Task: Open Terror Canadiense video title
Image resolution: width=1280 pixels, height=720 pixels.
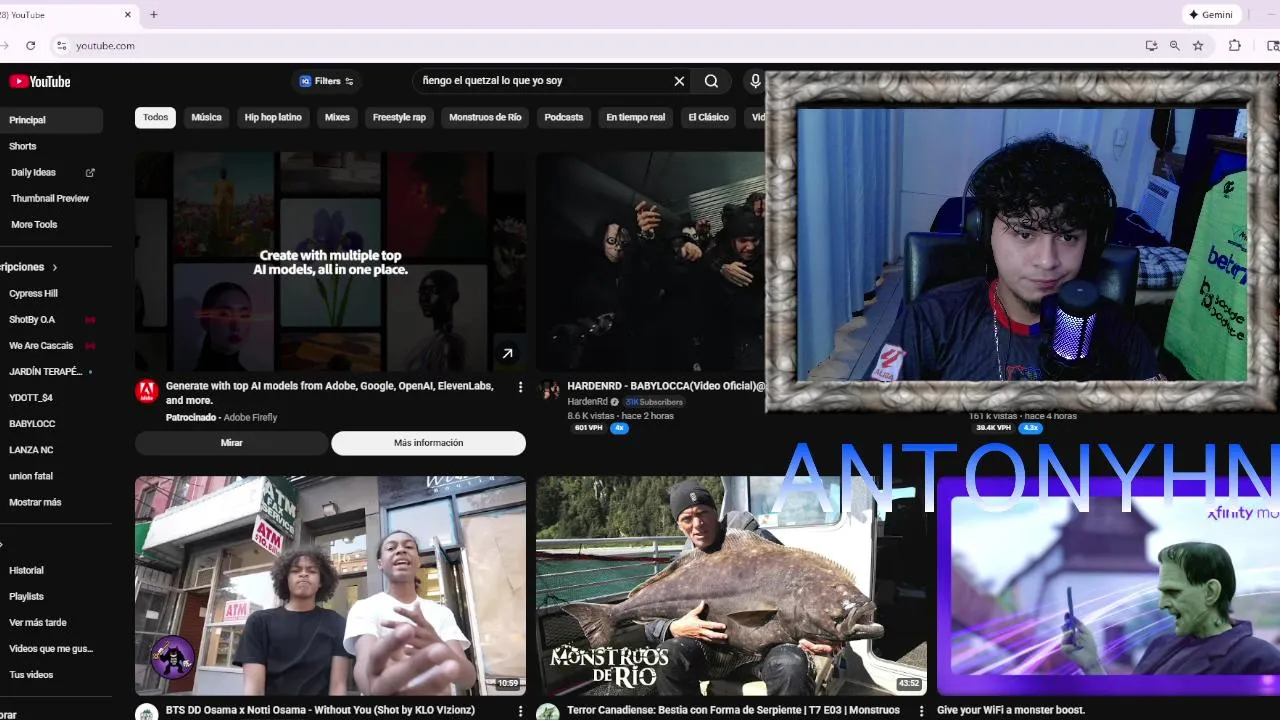Action: pos(733,710)
